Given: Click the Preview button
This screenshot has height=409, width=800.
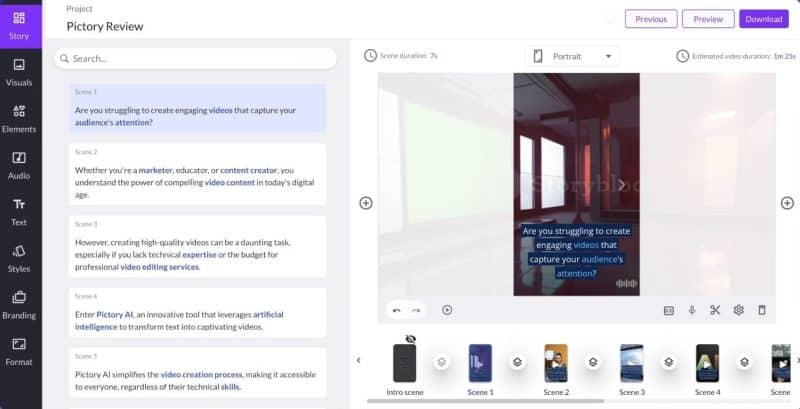Looking at the screenshot, I should (x=708, y=19).
